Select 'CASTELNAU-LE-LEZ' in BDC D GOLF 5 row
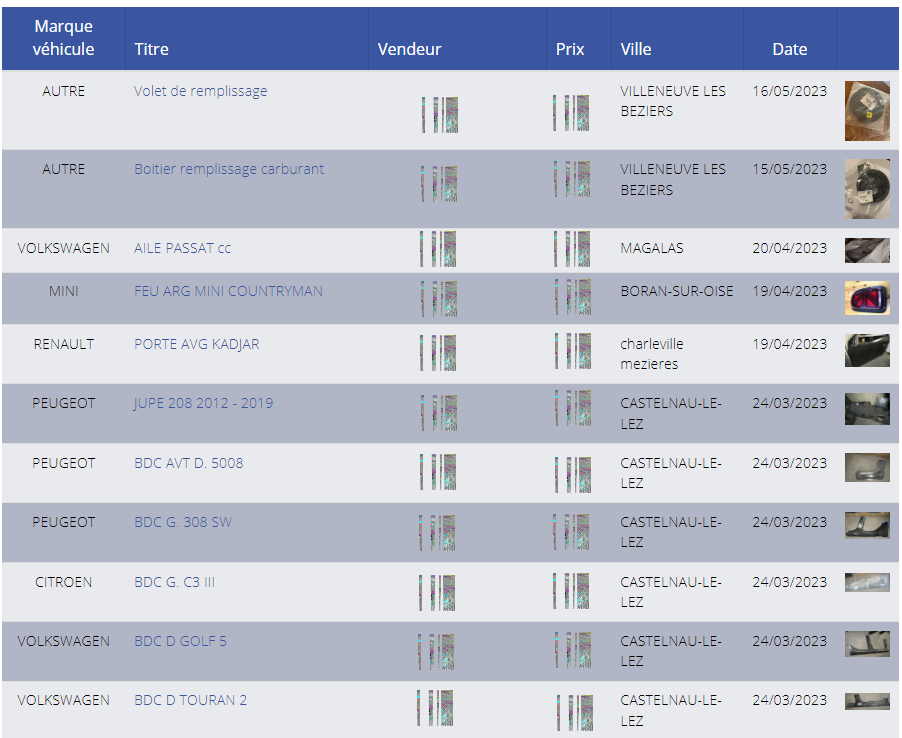902x738 pixels. point(671,651)
